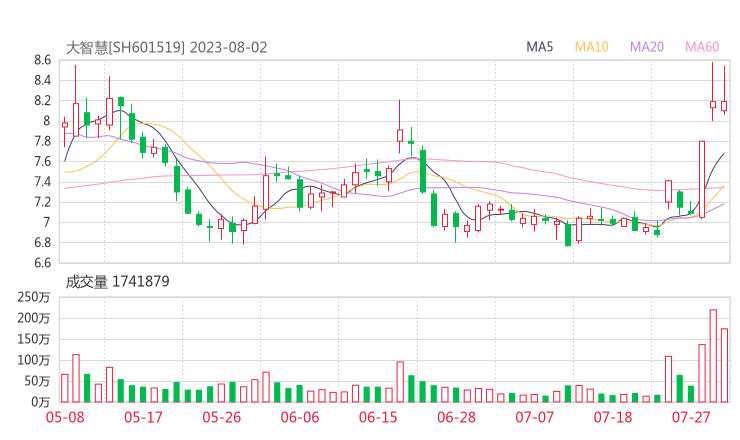The height and width of the screenshot is (440, 740).
Task: Click the 0万 volume axis label
Action: point(41,402)
